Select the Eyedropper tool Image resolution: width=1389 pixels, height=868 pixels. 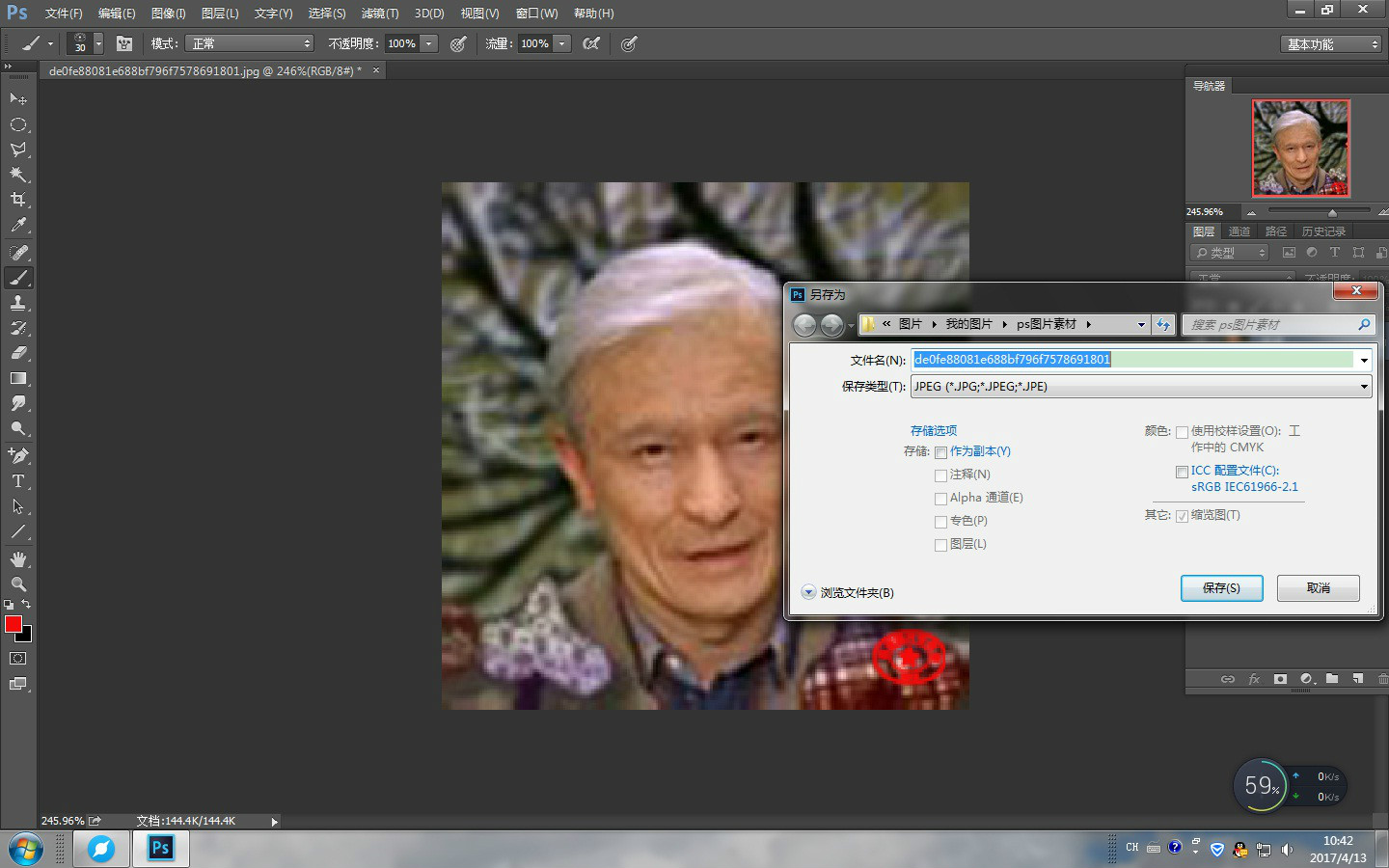[x=18, y=226]
